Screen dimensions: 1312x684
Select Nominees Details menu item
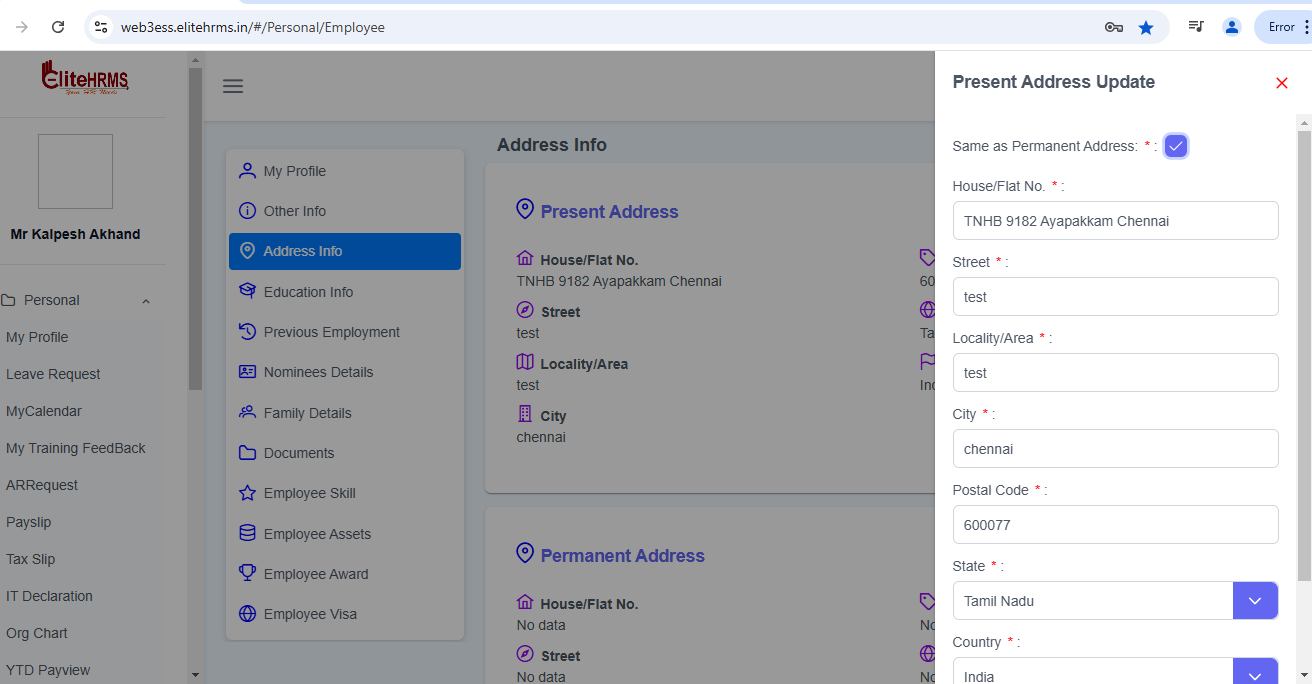coord(318,372)
